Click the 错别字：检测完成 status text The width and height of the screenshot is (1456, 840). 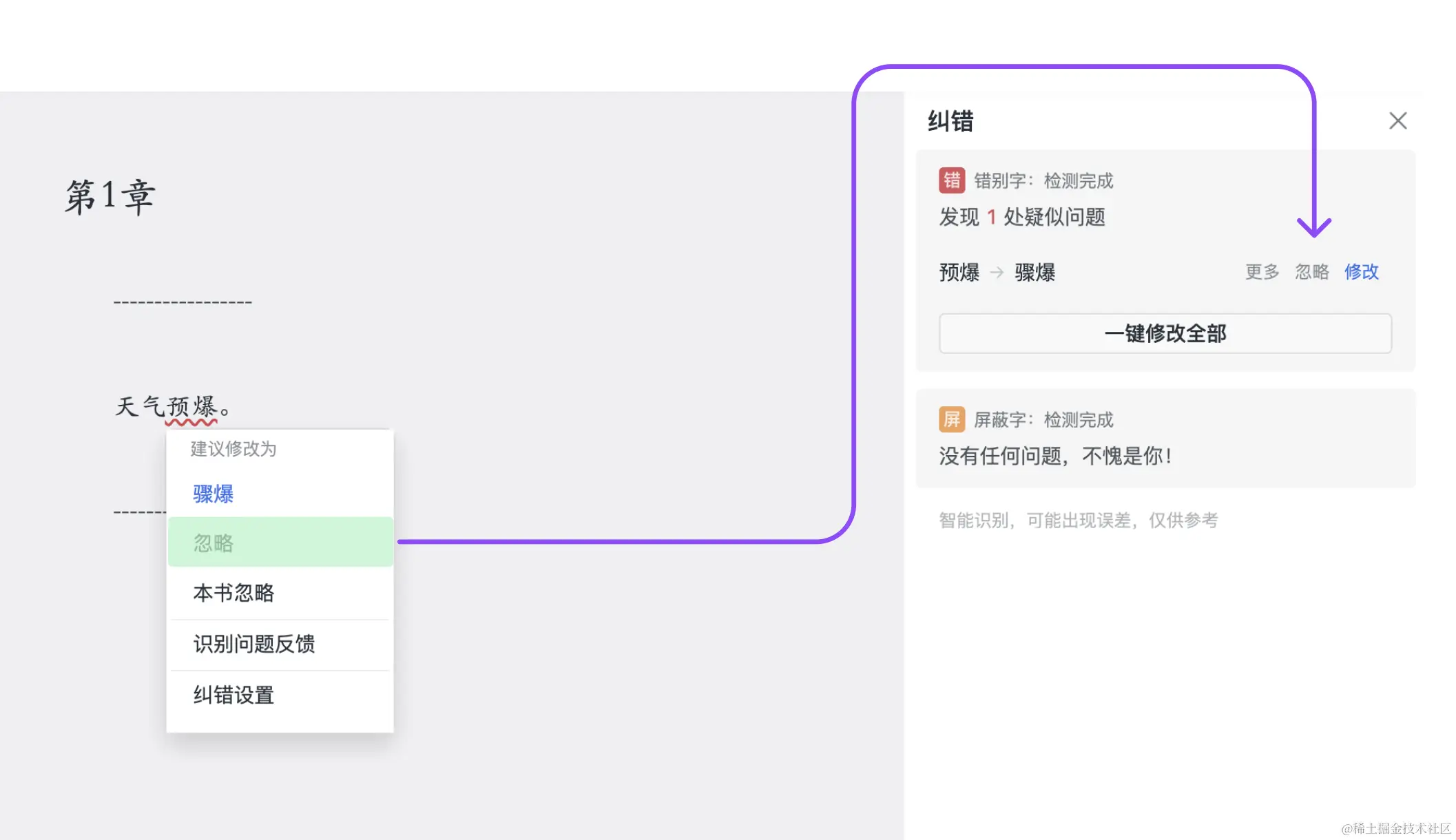(x=1043, y=181)
